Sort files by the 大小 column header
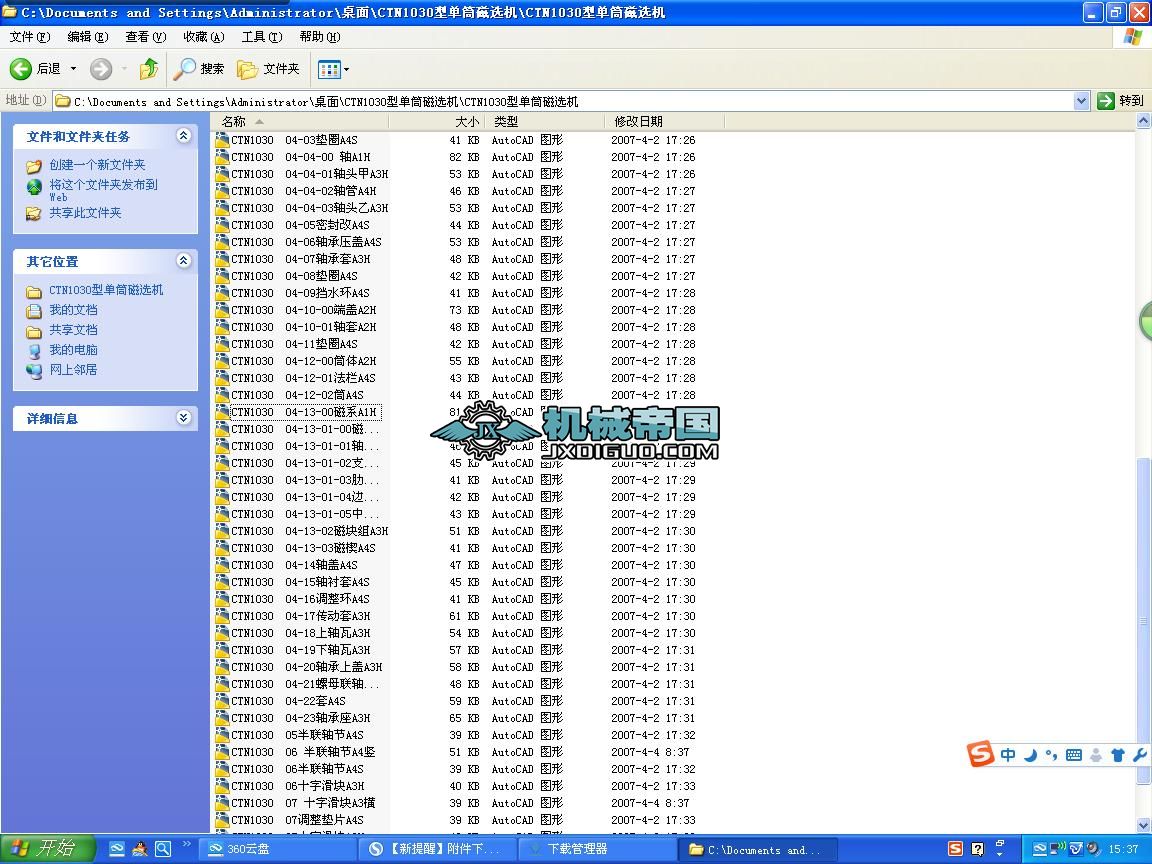The width and height of the screenshot is (1152, 864). (x=466, y=121)
